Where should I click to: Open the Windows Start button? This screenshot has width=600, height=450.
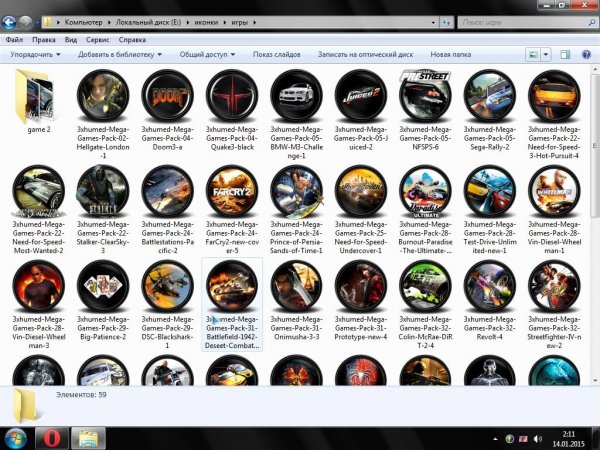15,438
